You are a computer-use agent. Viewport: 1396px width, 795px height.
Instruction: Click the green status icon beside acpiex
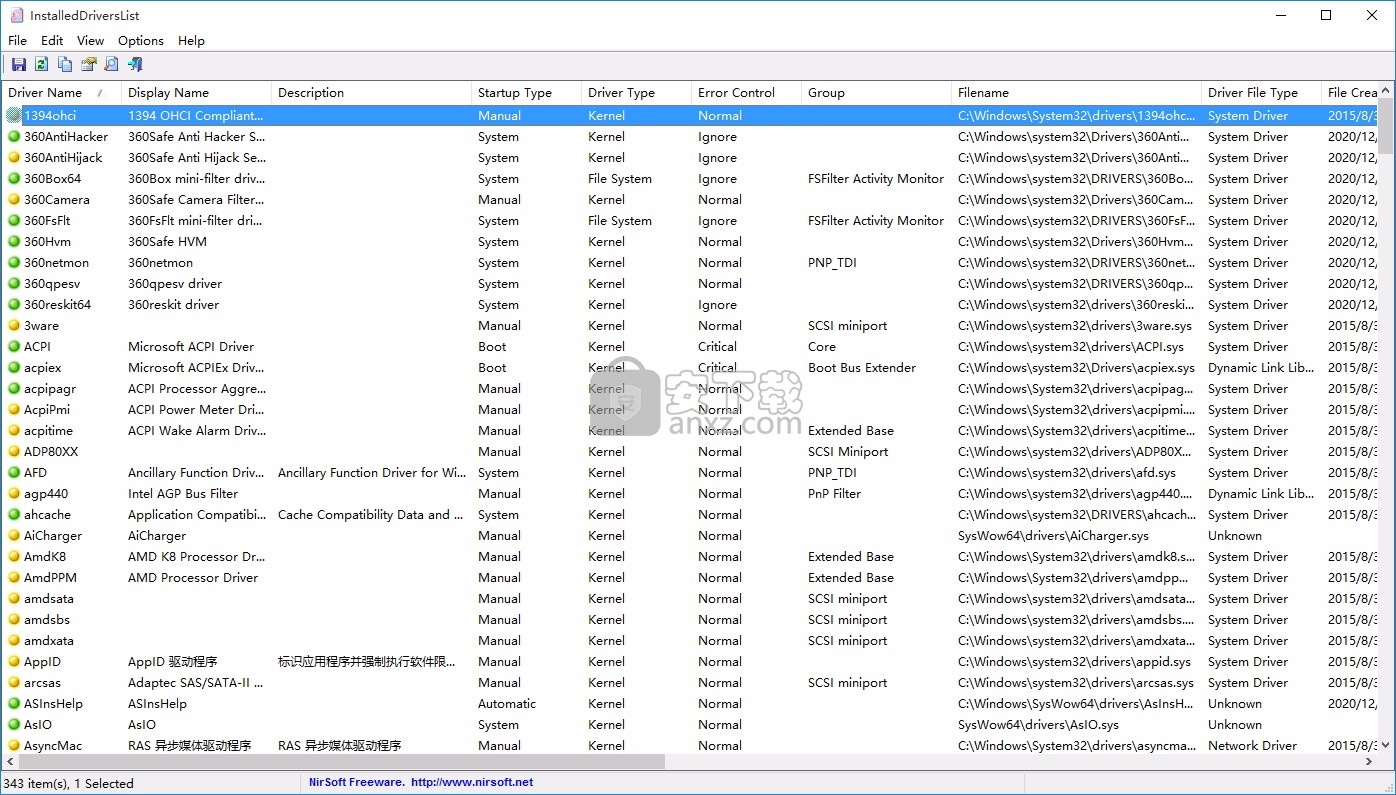coord(14,368)
